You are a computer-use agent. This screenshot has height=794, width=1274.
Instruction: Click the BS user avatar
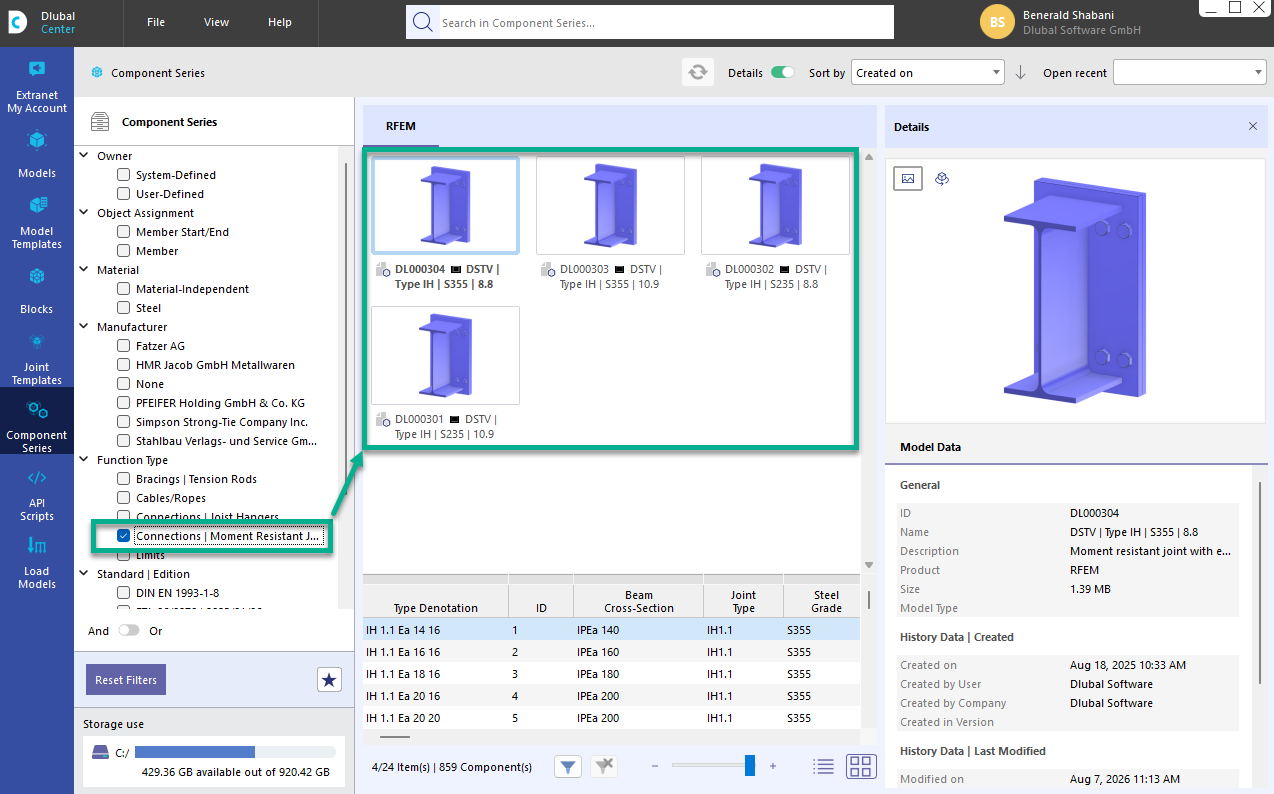coord(997,22)
